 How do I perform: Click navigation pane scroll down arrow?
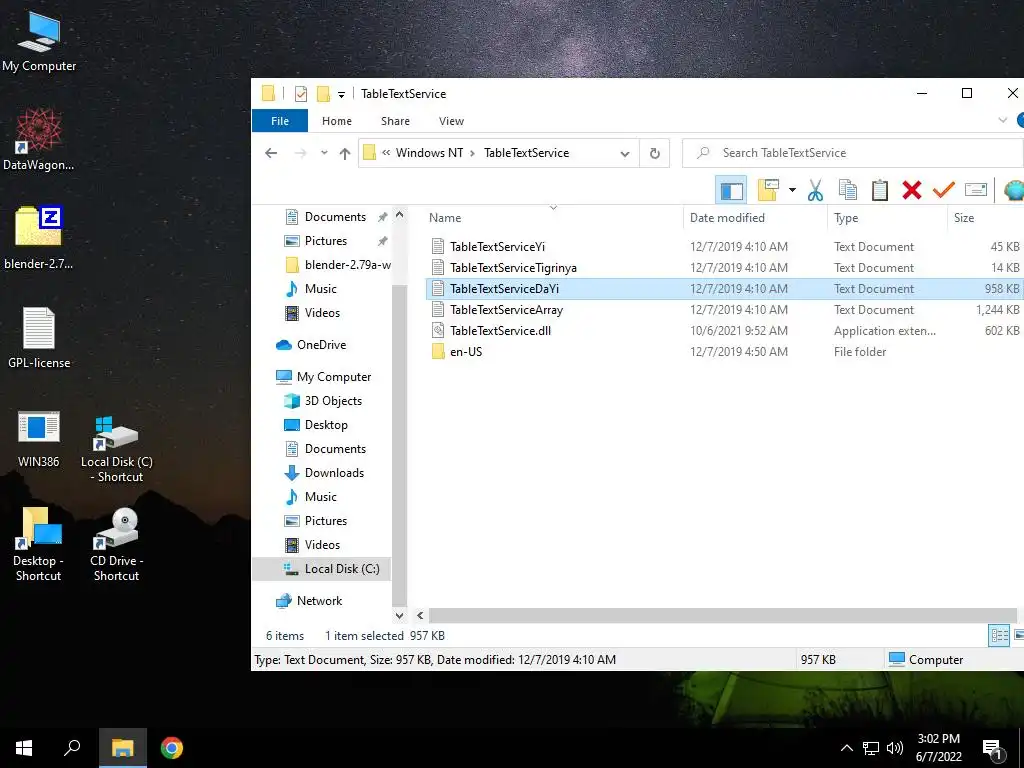coord(400,615)
